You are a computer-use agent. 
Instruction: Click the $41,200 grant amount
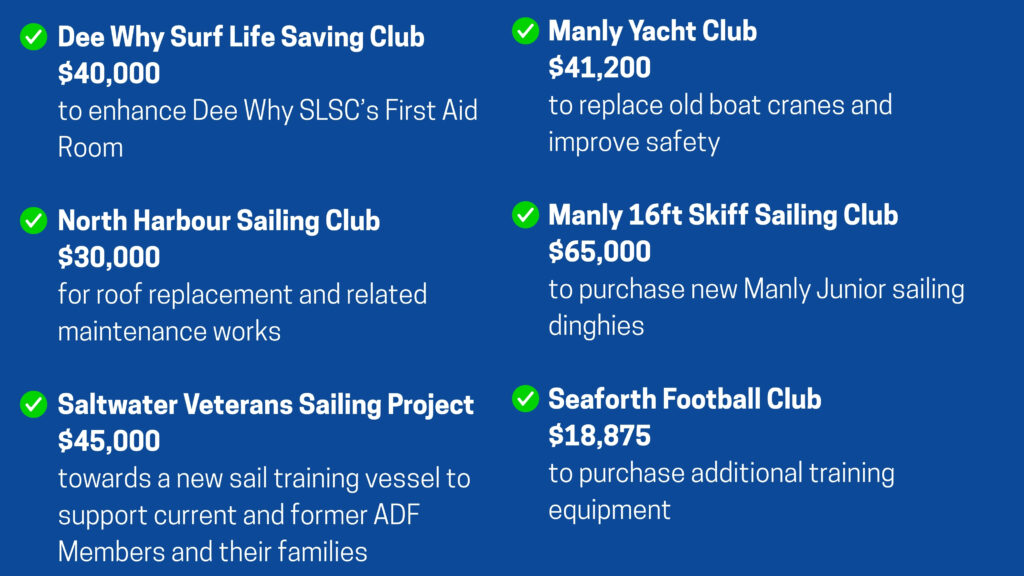(x=599, y=67)
